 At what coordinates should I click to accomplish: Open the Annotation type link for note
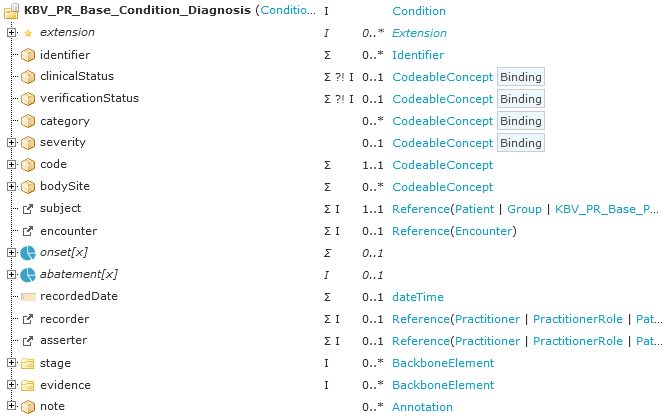point(422,407)
